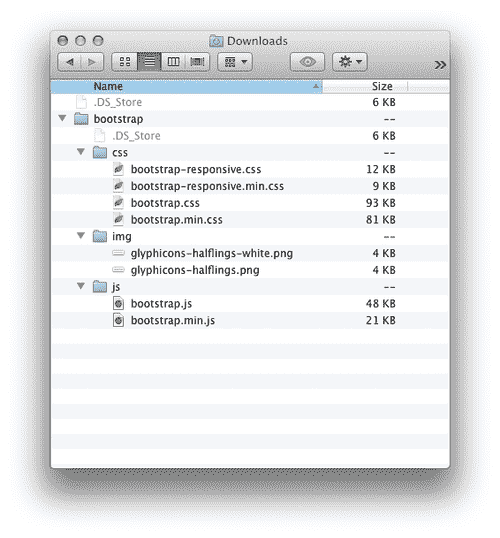Click the img folder icon
Image resolution: width=500 pixels, height=538 pixels.
click(x=100, y=236)
